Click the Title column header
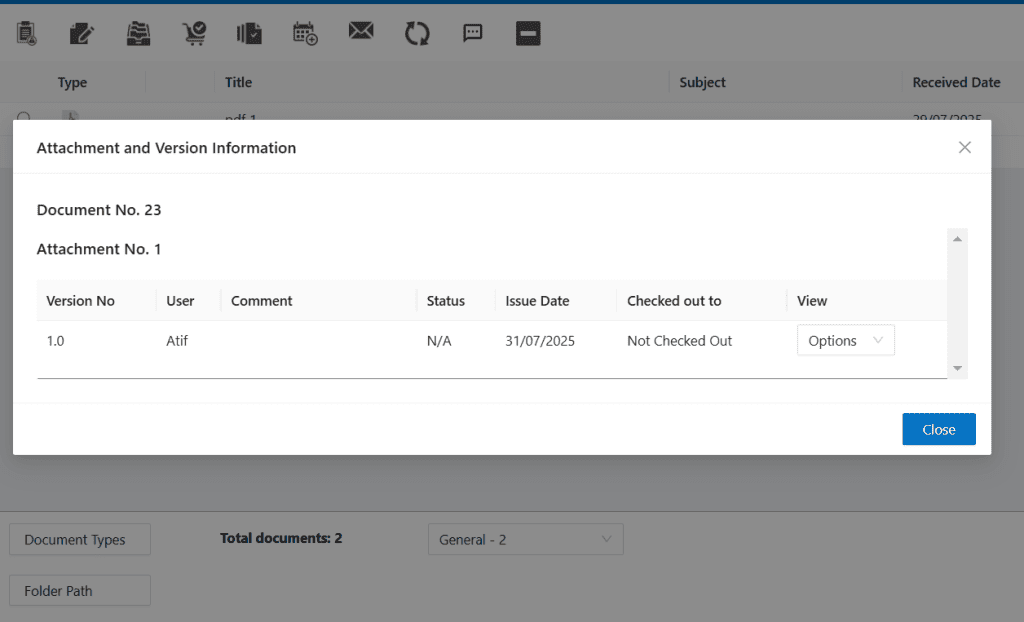This screenshot has height=622, width=1024. [x=239, y=82]
